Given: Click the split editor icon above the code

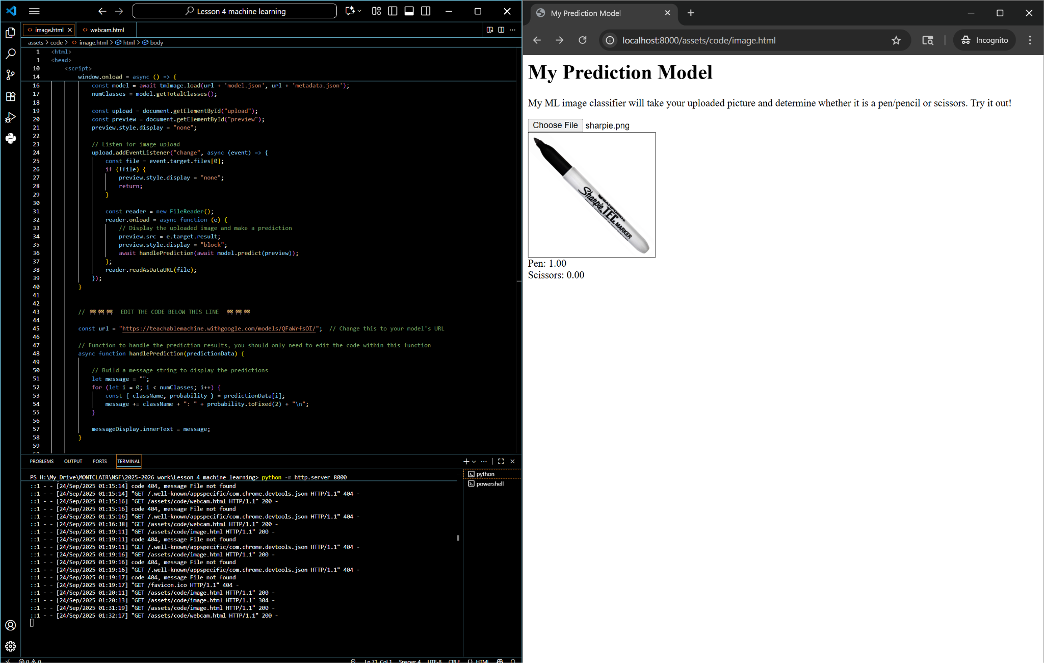Looking at the screenshot, I should click(501, 29).
